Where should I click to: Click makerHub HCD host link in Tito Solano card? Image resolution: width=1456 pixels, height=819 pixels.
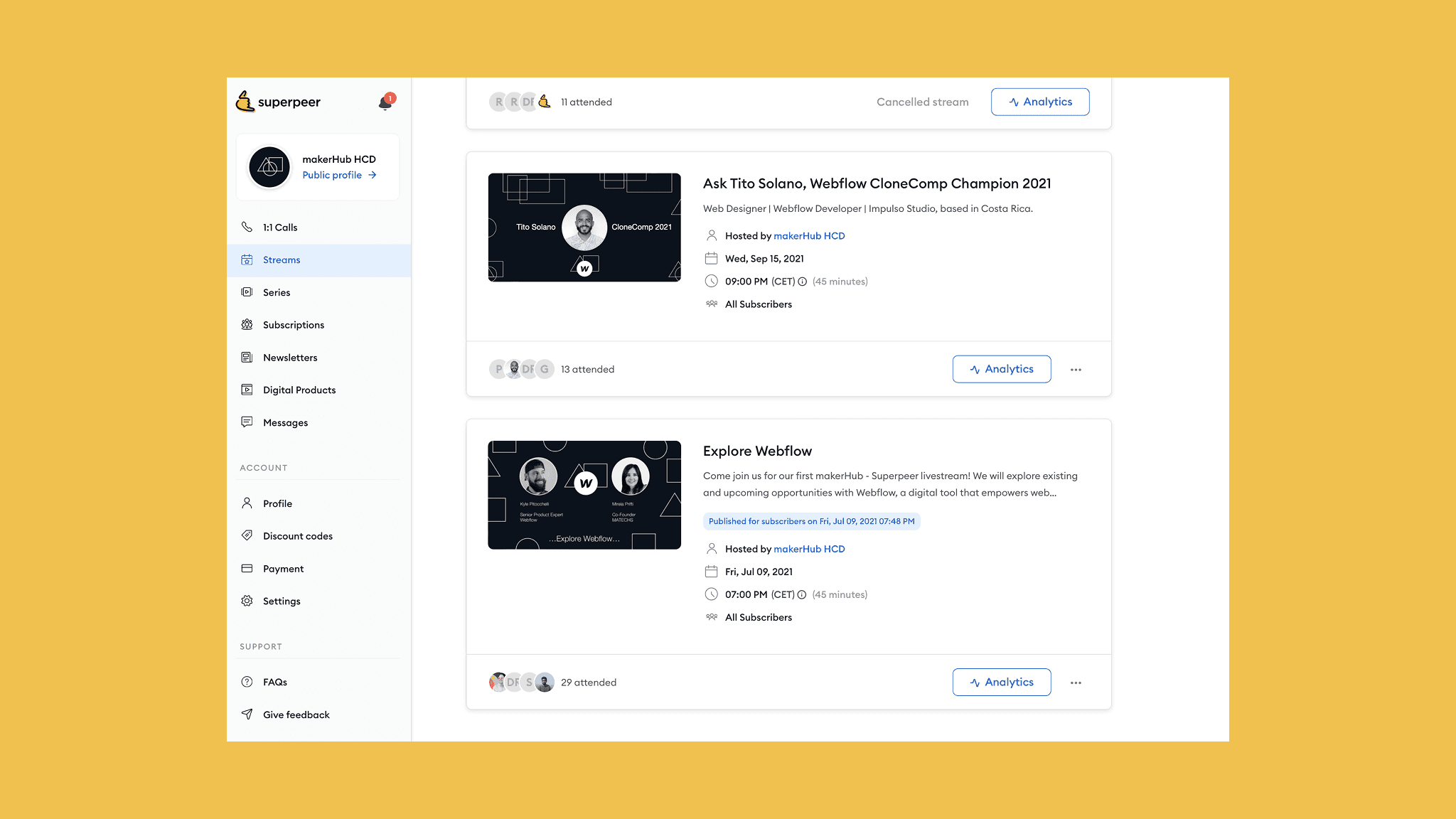click(809, 236)
